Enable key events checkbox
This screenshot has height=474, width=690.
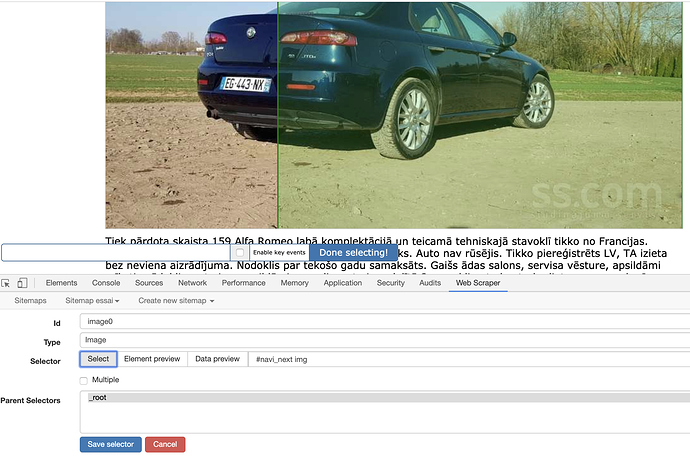pos(240,253)
